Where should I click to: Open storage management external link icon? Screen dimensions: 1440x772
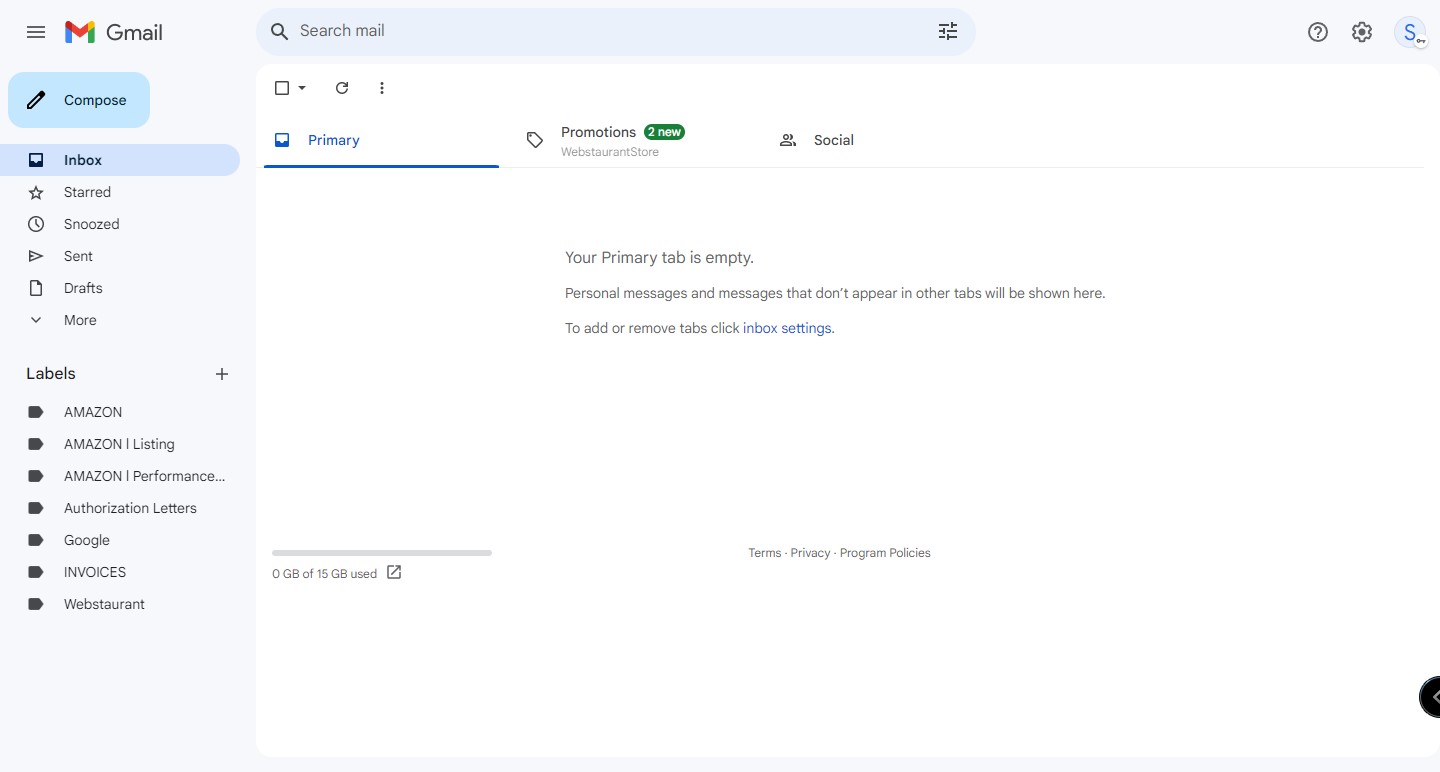[394, 573]
